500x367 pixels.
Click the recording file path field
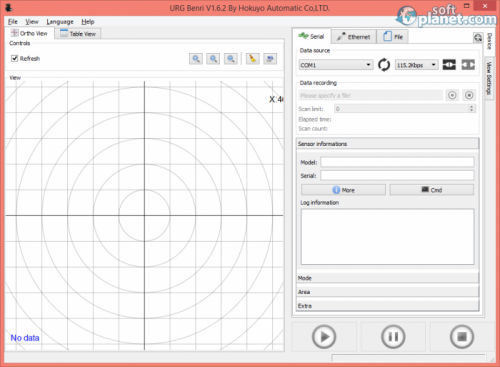[371, 95]
